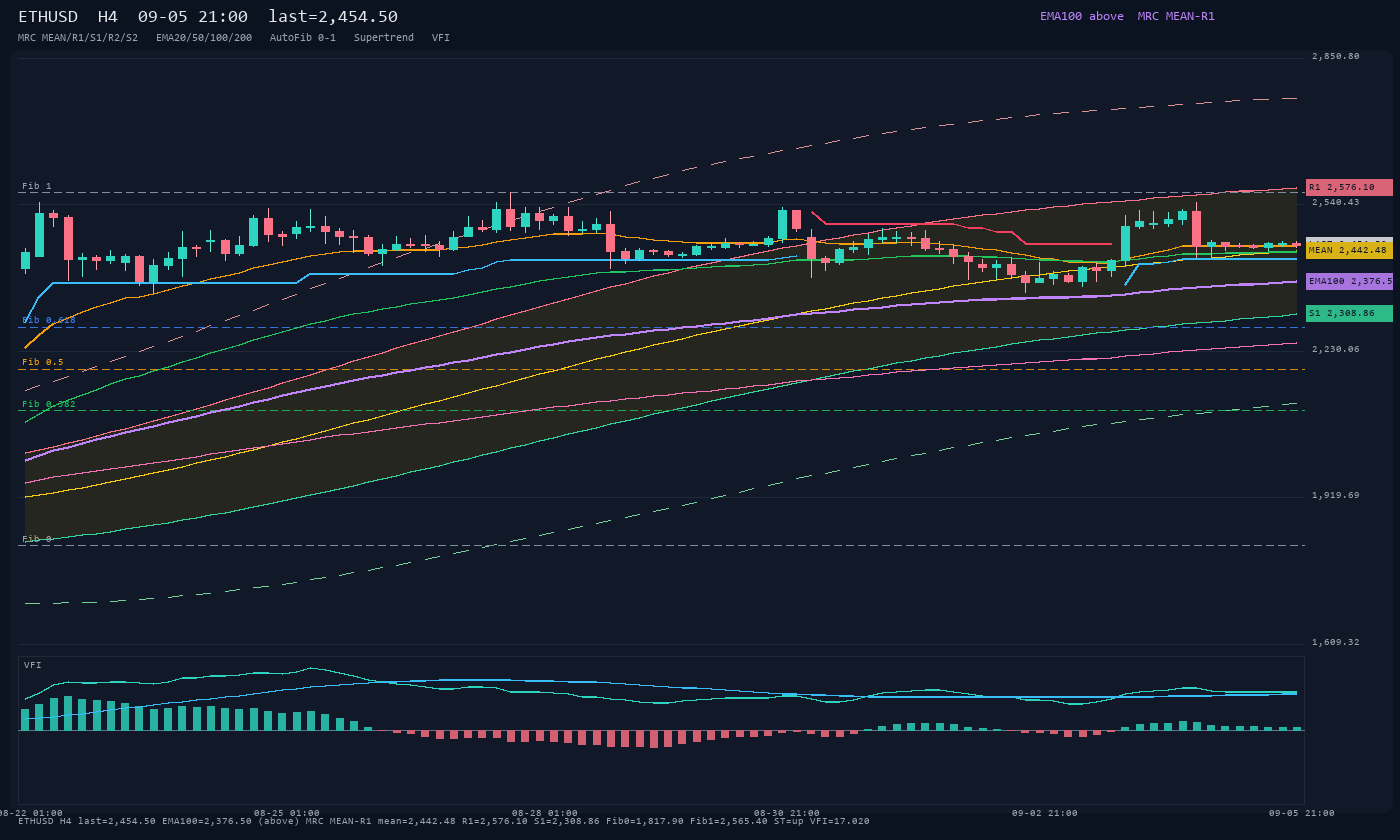Click the 2,540.43 price axis value
Screen dimensions: 1400x840
(x=1336, y=202)
